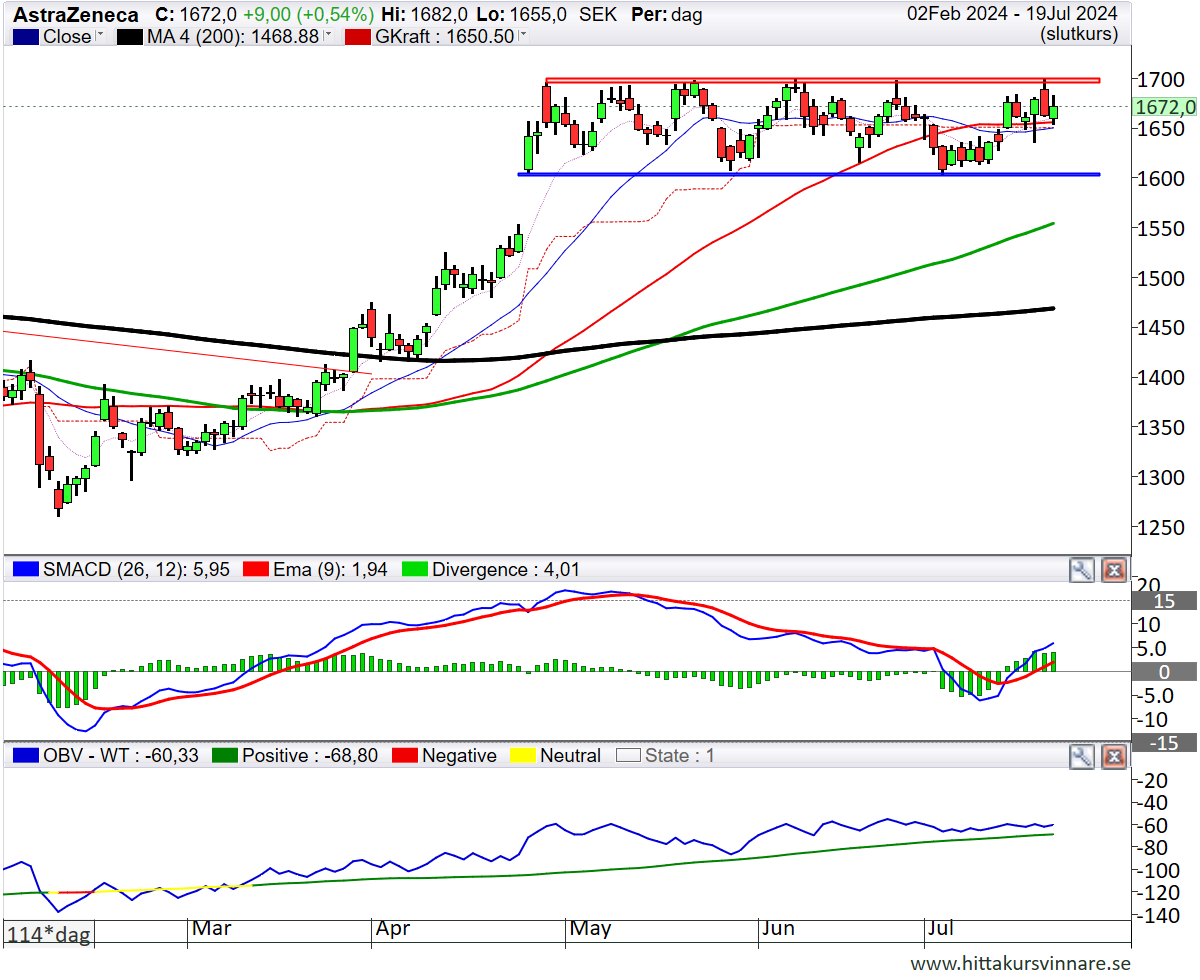
Task: Click the -15 level marker on SMACD axis
Action: pyautogui.click(x=1162, y=742)
